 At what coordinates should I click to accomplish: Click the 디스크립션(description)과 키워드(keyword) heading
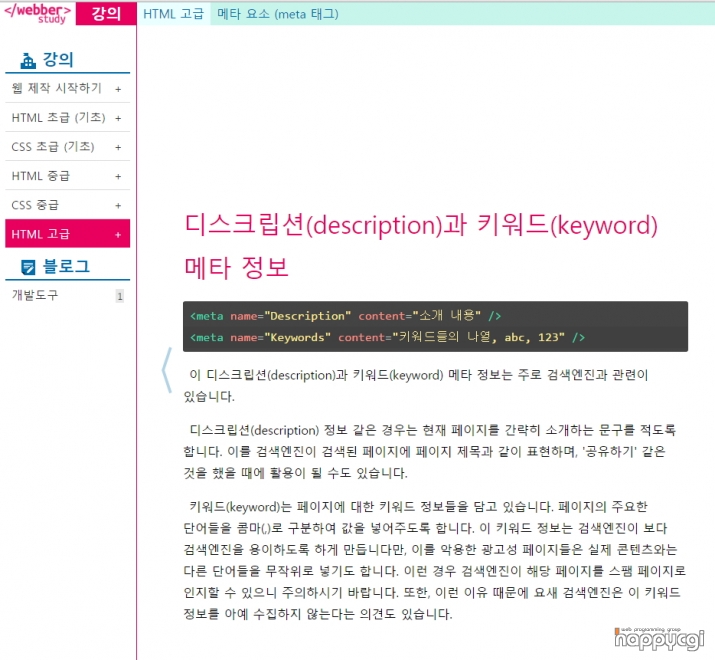pos(421,245)
